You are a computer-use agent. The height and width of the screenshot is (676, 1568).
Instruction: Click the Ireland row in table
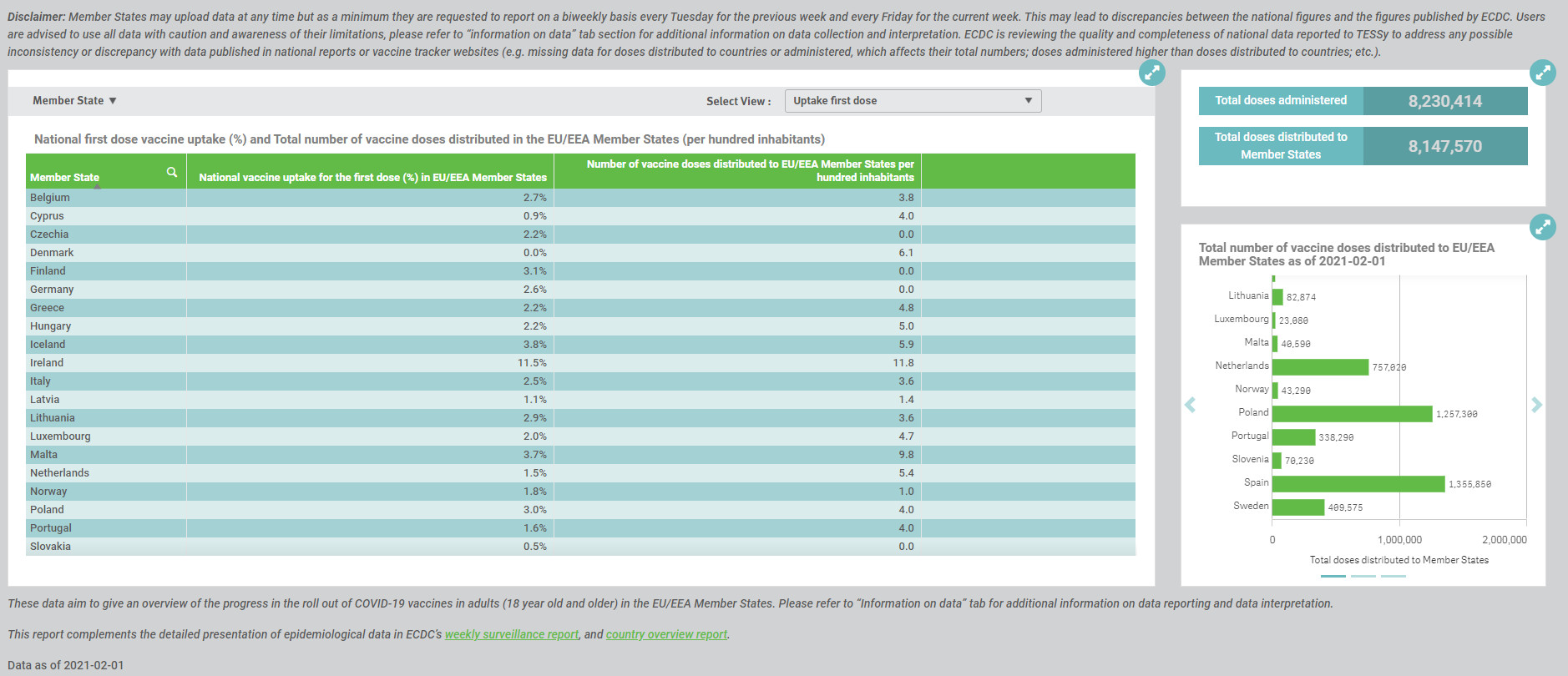(x=580, y=363)
